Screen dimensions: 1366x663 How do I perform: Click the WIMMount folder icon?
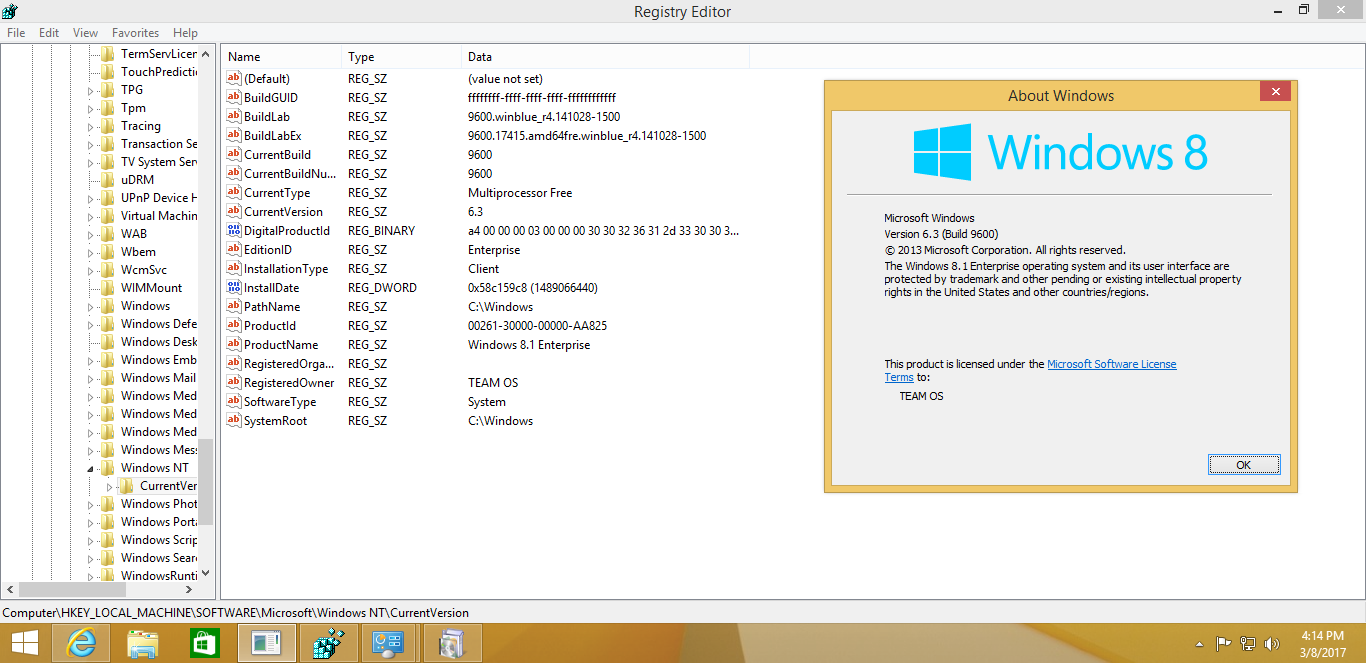coord(108,288)
